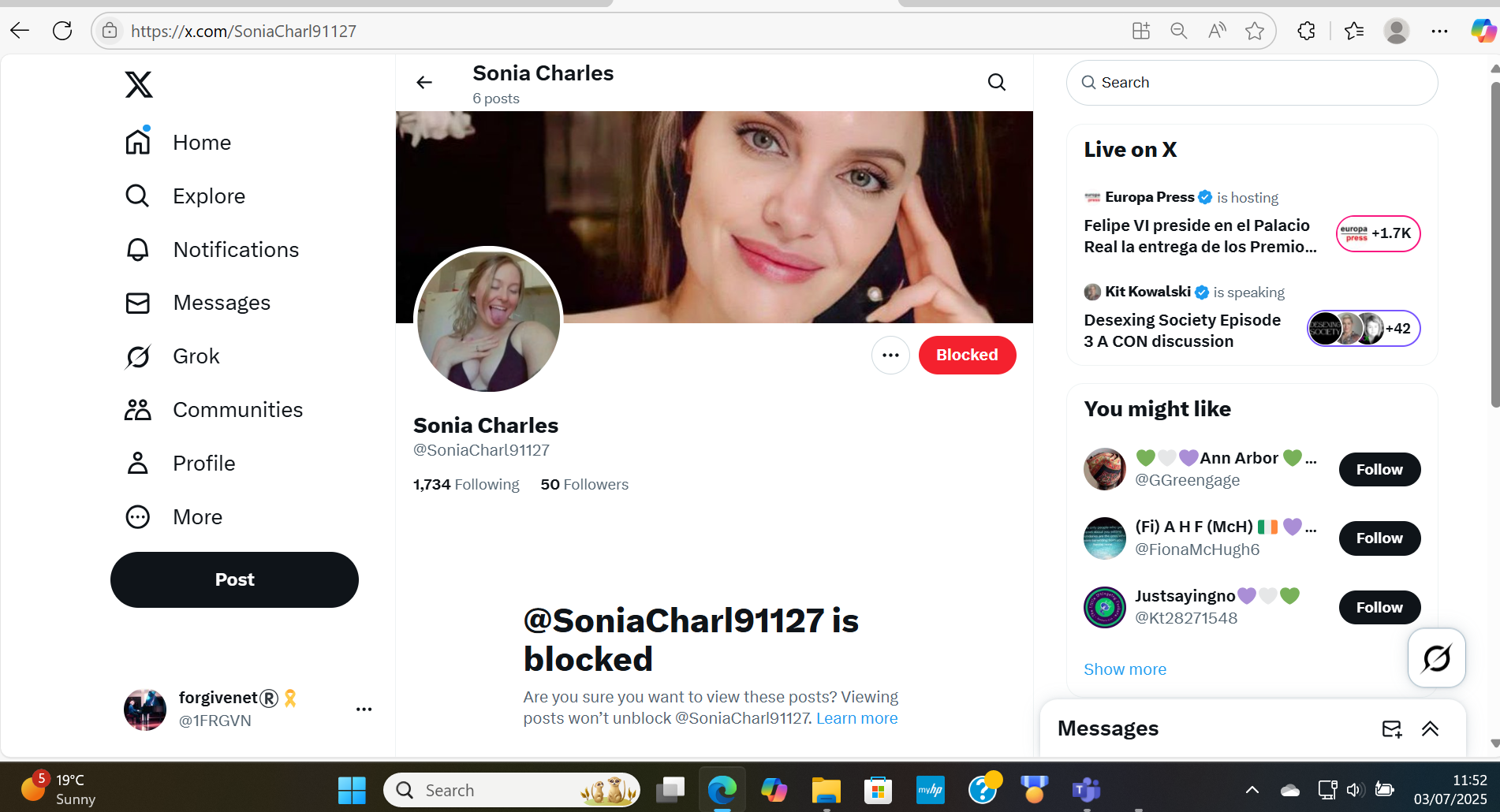Click the page vertical scrollbar
This screenshot has height=812, width=1500.
point(1494,244)
